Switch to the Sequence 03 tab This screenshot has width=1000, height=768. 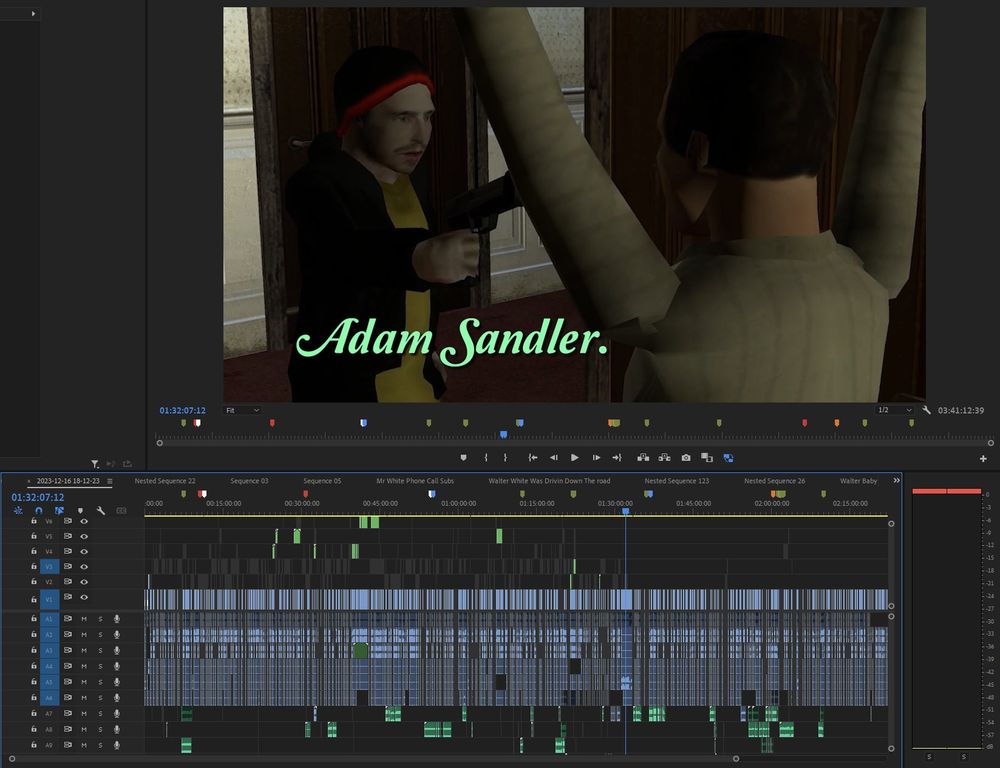point(249,481)
